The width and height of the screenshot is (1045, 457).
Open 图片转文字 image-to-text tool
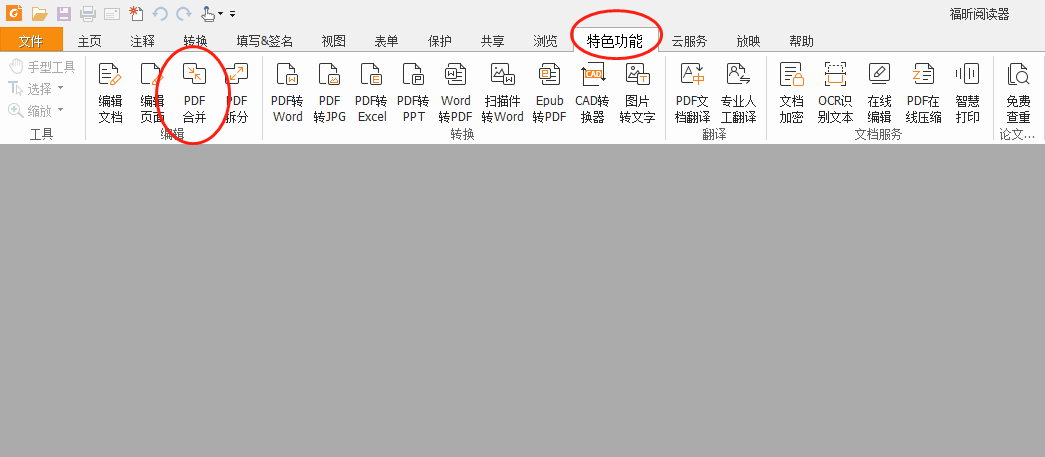click(x=638, y=93)
